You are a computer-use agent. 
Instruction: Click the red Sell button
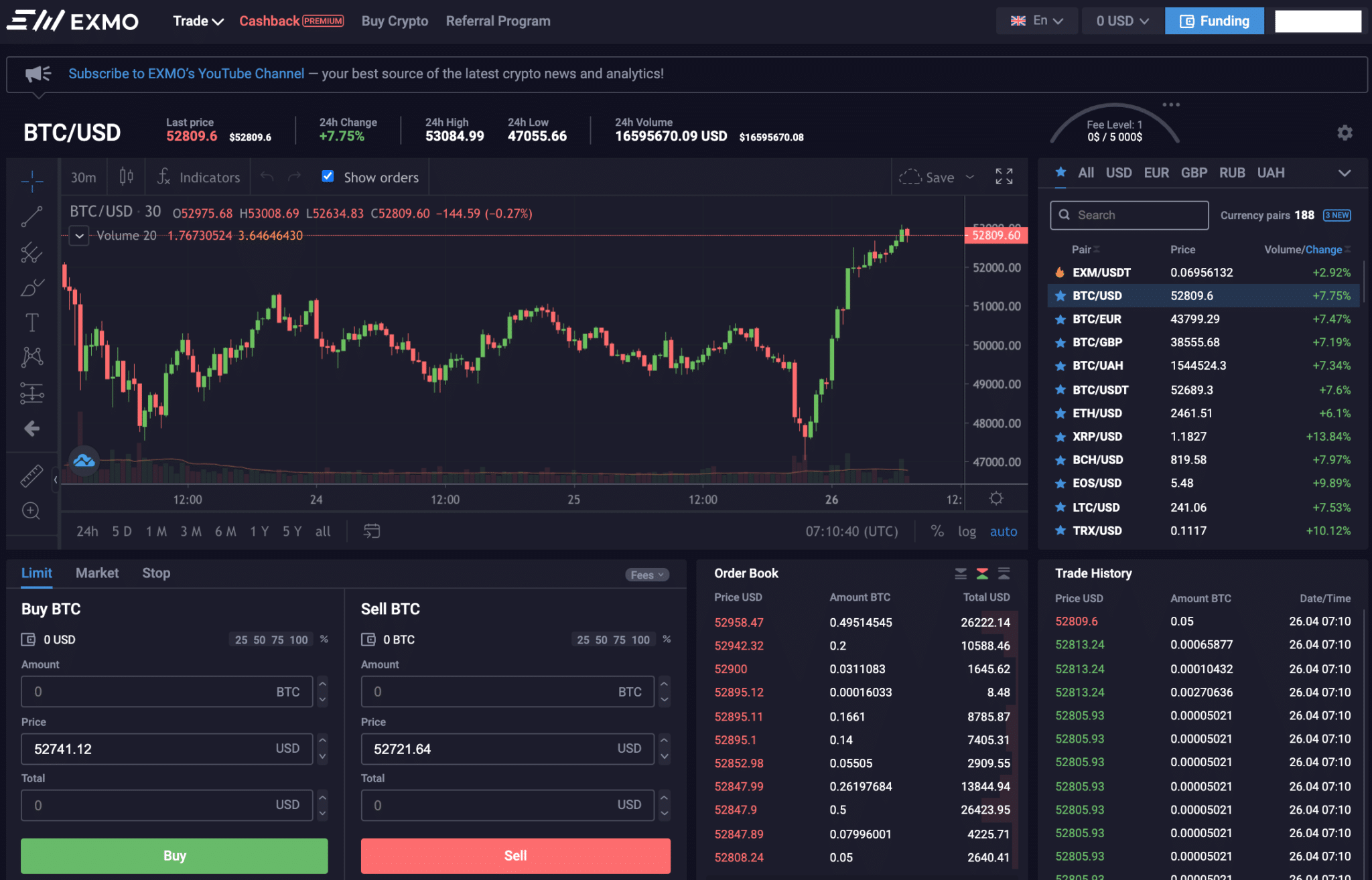(x=515, y=855)
